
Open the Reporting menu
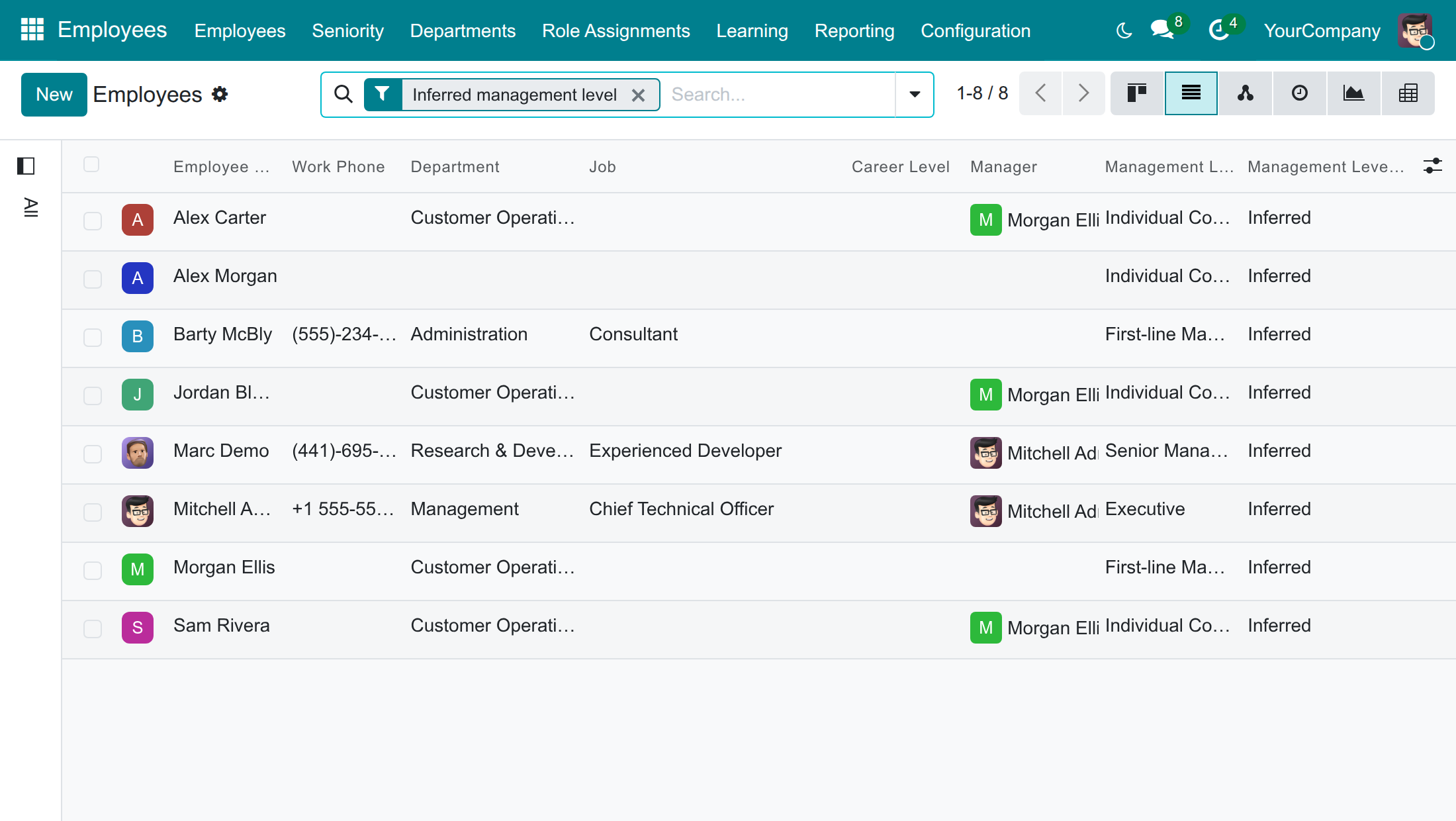854,30
